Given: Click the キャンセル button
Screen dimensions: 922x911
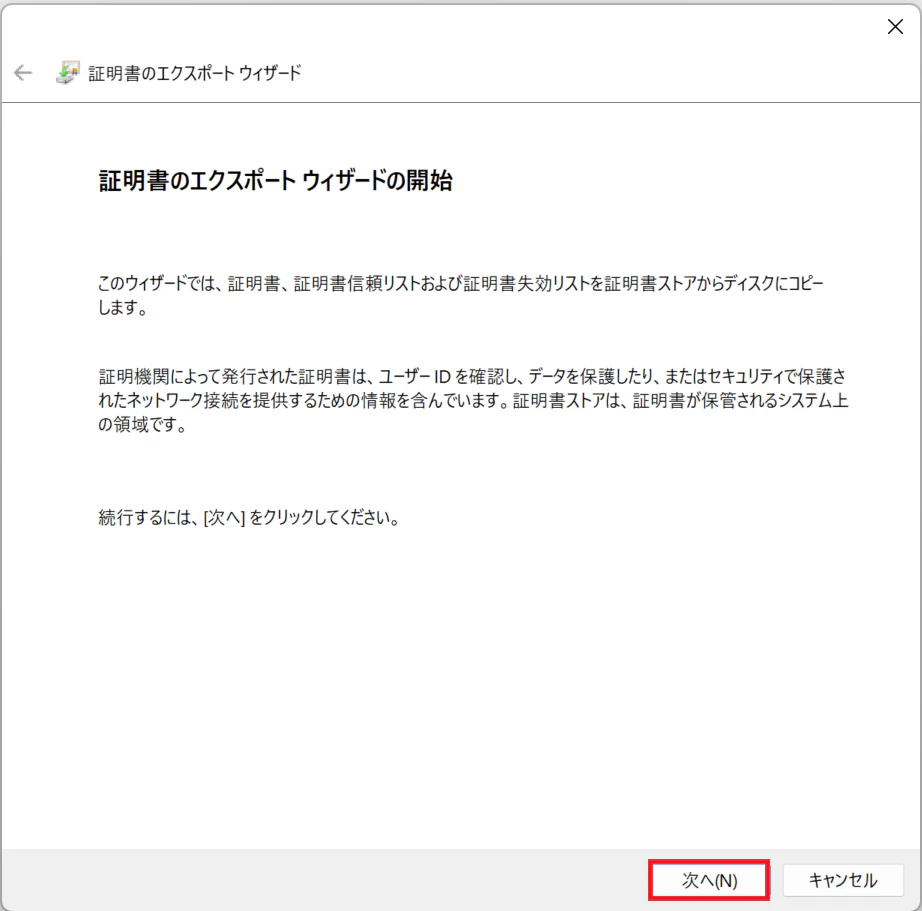Looking at the screenshot, I should click(x=843, y=880).
